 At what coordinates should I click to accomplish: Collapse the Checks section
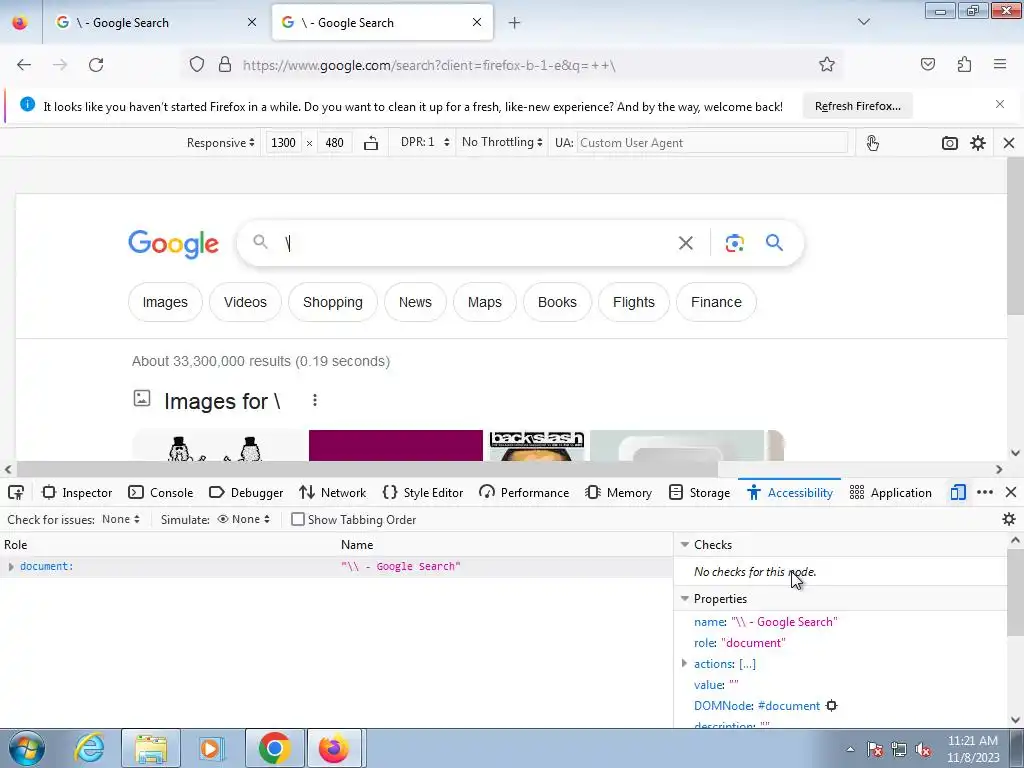[685, 544]
